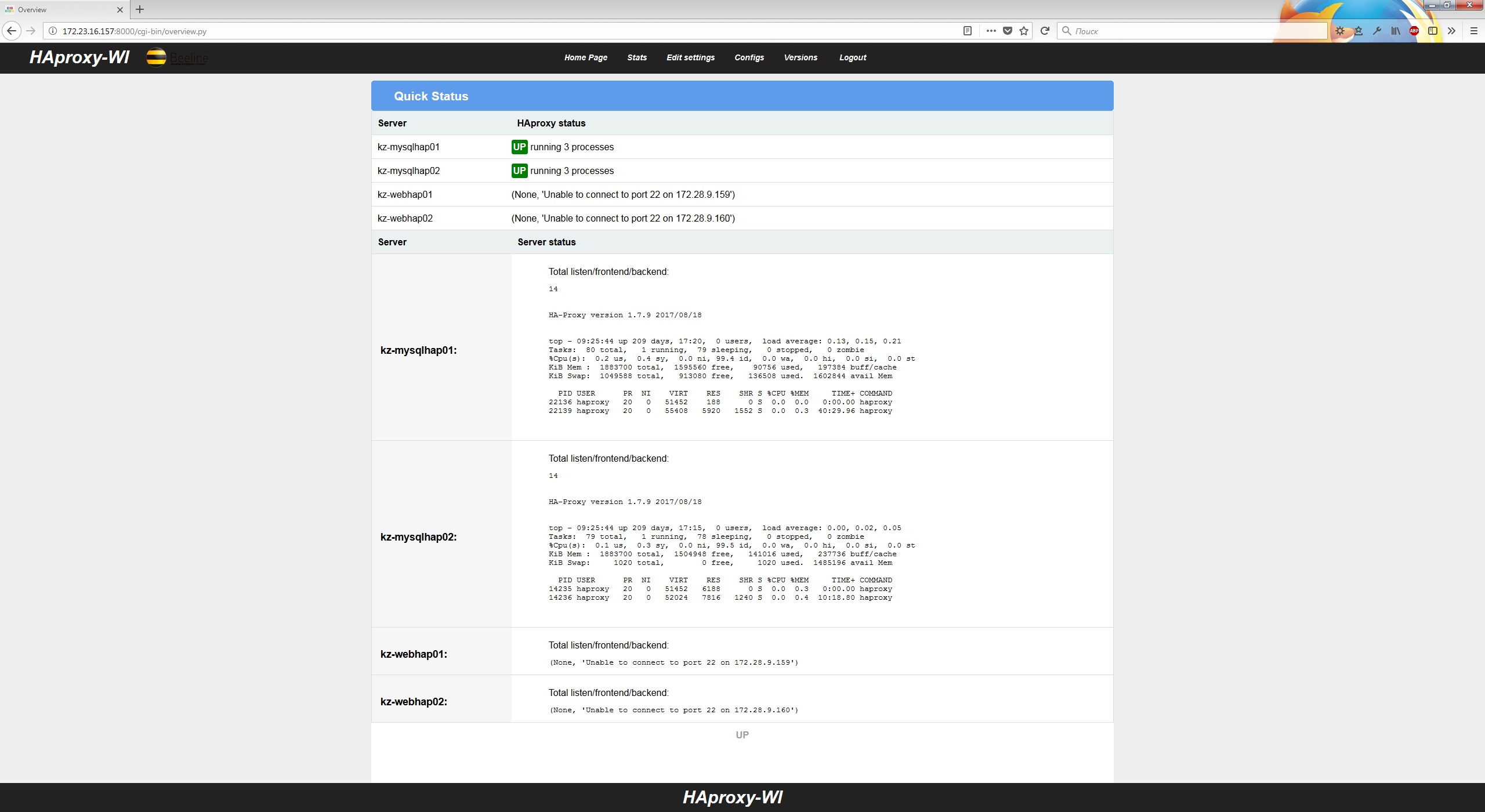Click the port 22 error for 172.28.9.160 in Quick Status
The width and height of the screenshot is (1485, 812).
tap(623, 219)
